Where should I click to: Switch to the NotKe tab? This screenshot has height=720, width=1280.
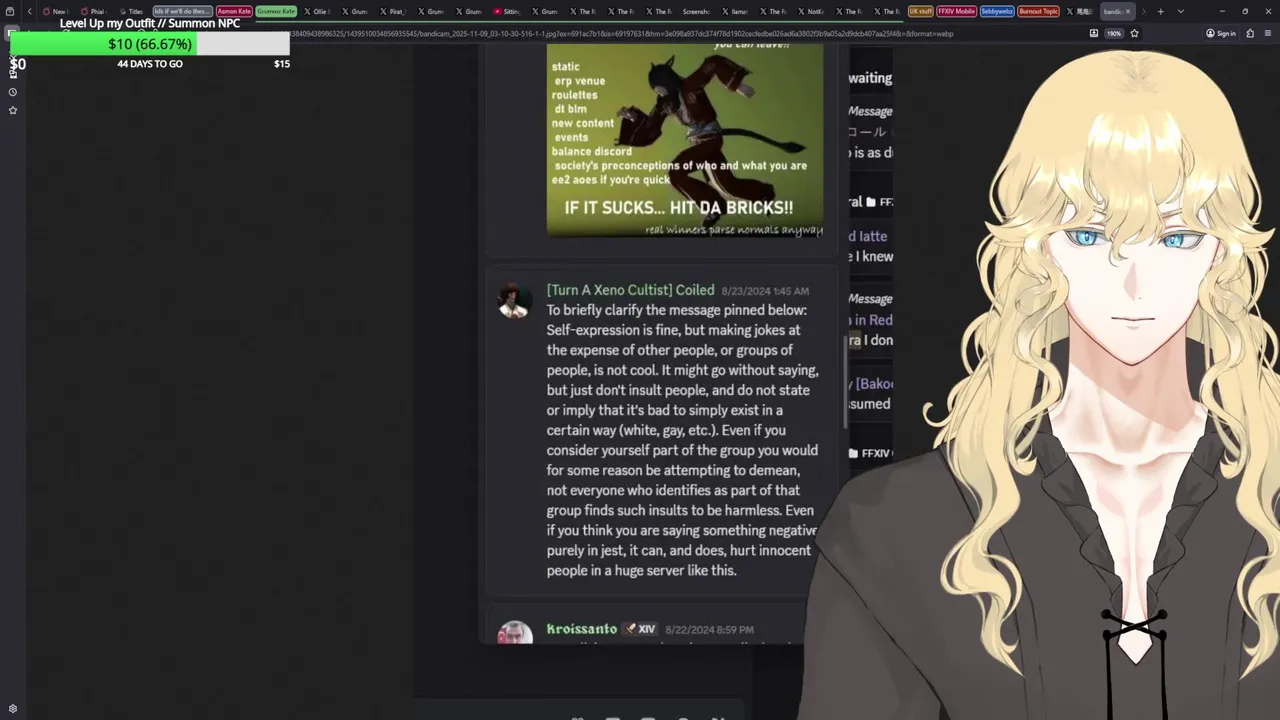click(x=810, y=11)
